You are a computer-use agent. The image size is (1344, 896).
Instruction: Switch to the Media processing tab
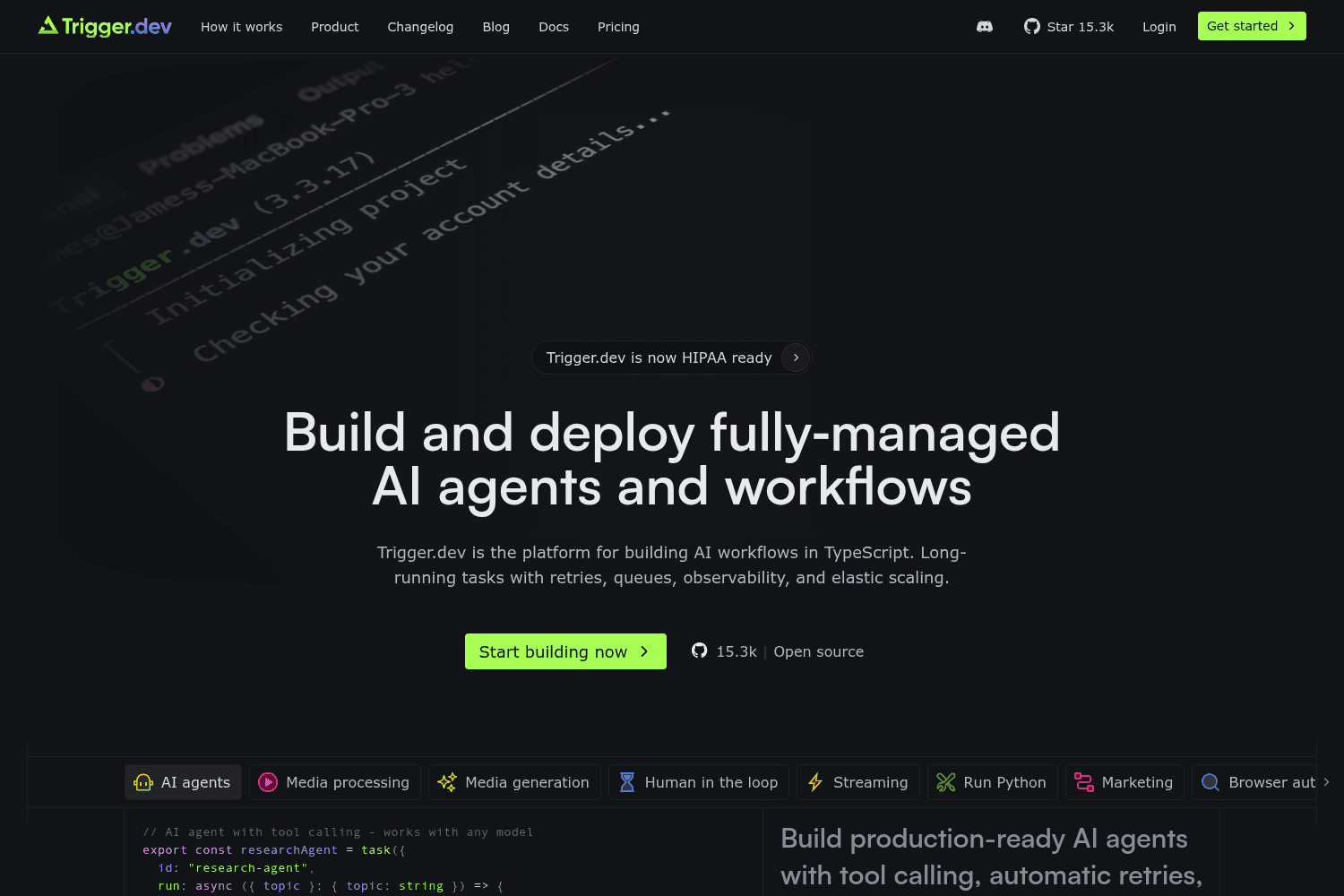[x=335, y=782]
